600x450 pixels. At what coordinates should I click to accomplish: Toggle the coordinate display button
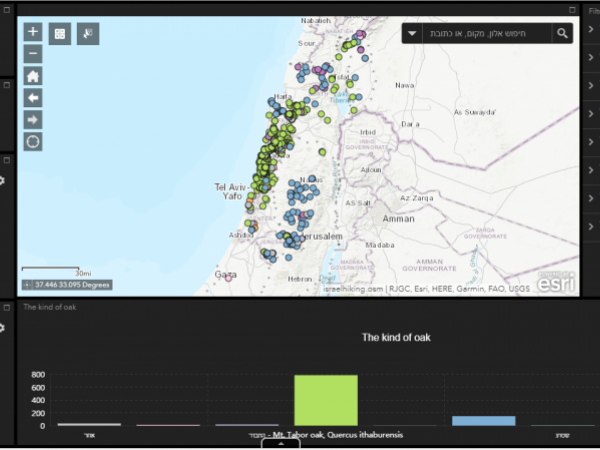[x=27, y=285]
